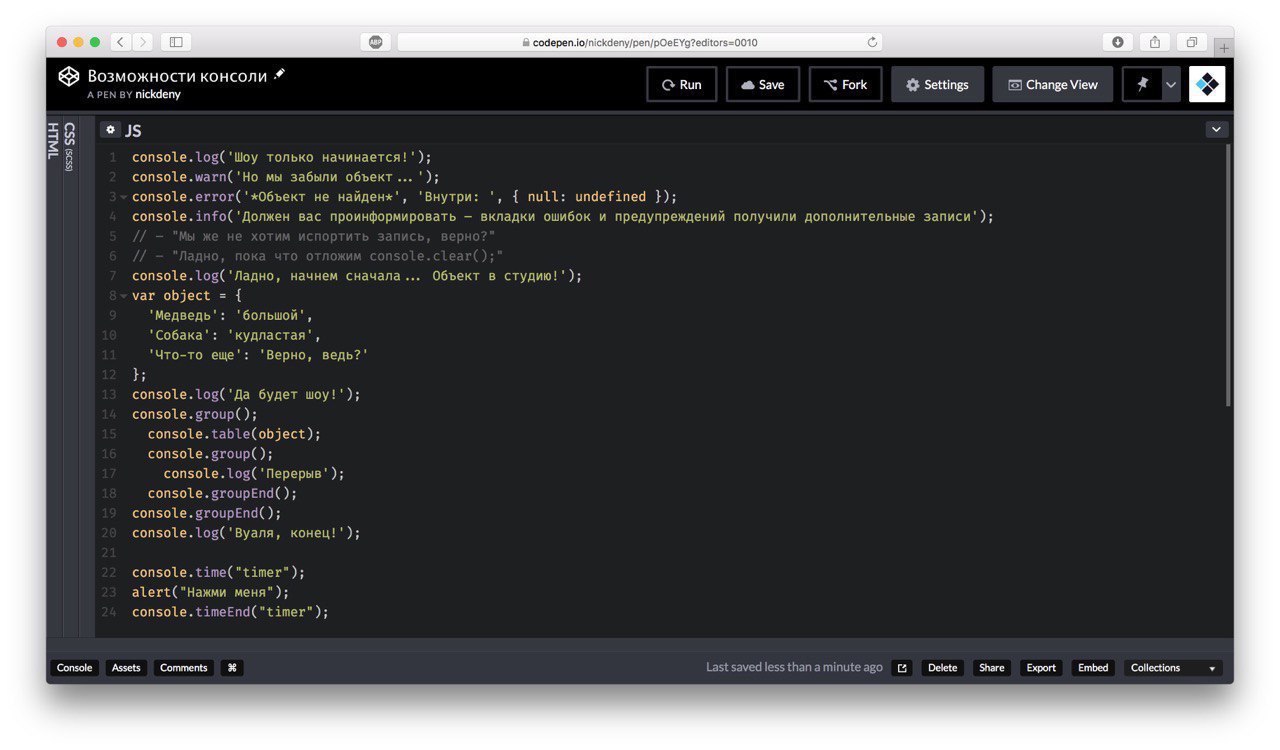Screen dimensions: 1280x750
Task: Open Collections dropdown
Action: point(1173,668)
